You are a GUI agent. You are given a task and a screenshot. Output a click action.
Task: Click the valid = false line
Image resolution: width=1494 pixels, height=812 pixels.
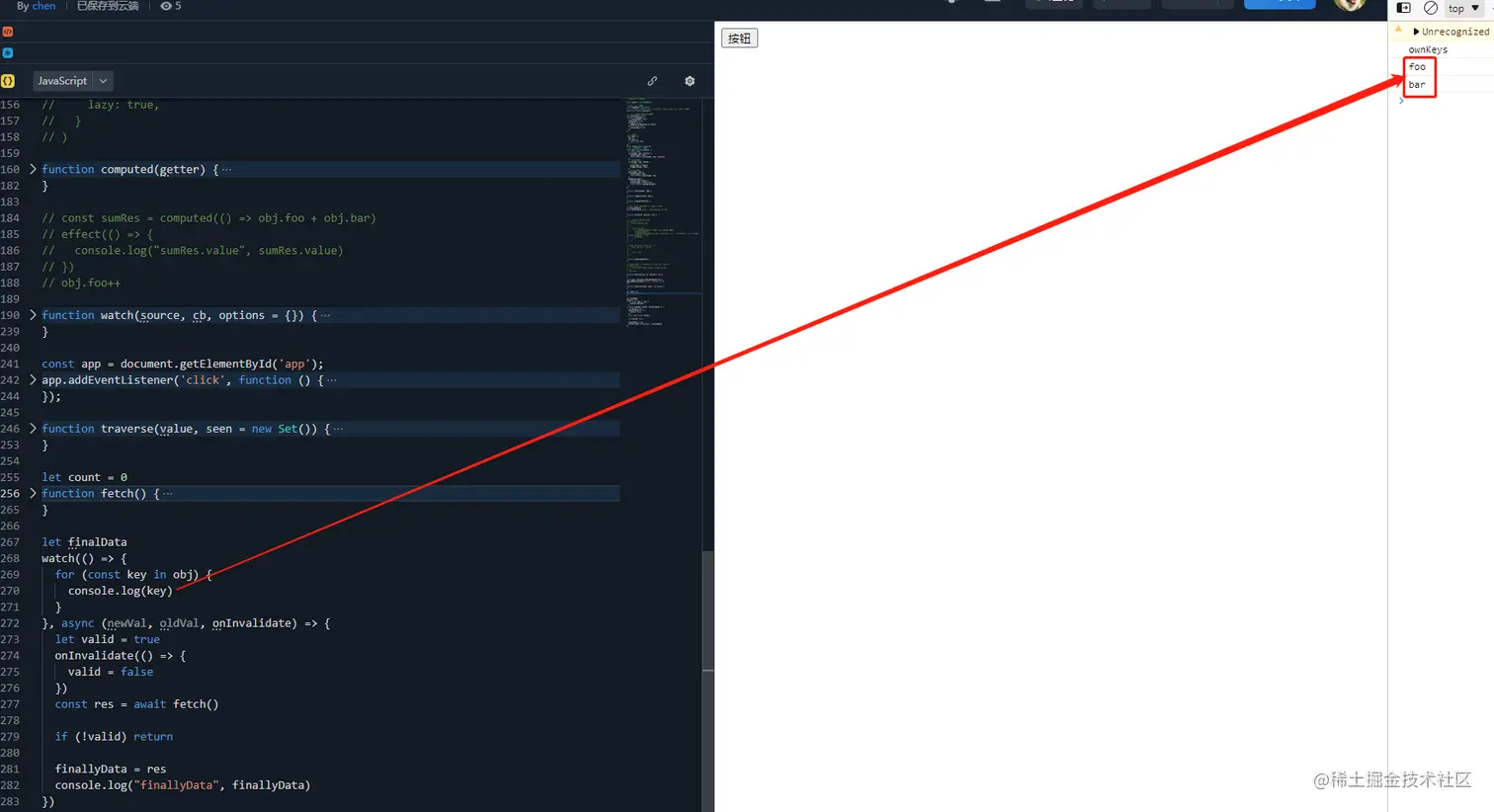[x=111, y=672]
